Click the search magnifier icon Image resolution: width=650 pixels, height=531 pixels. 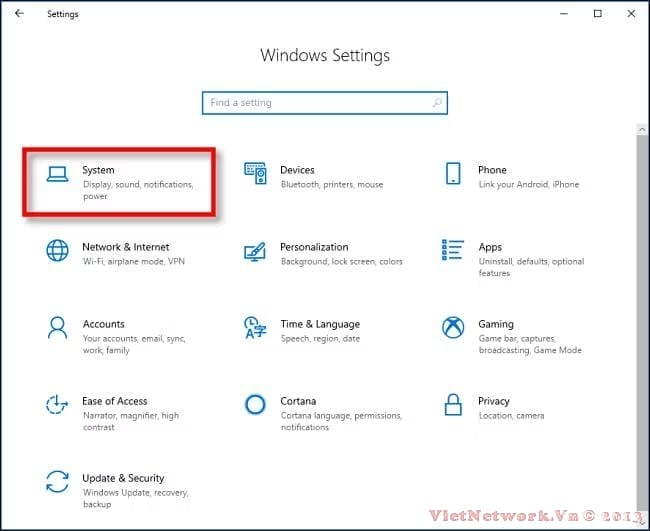pyautogui.click(x=437, y=103)
